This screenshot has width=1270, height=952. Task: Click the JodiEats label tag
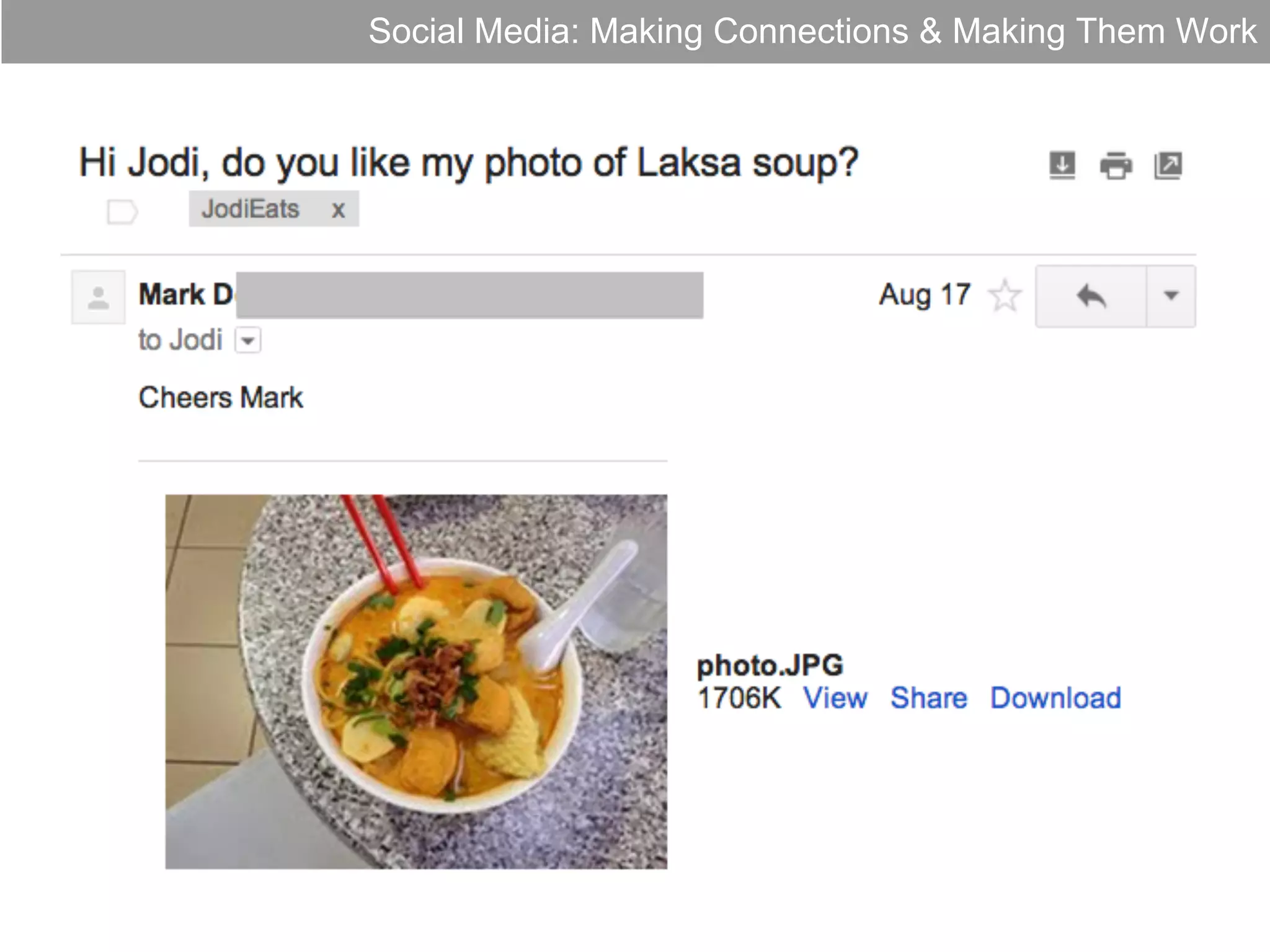pyautogui.click(x=251, y=209)
